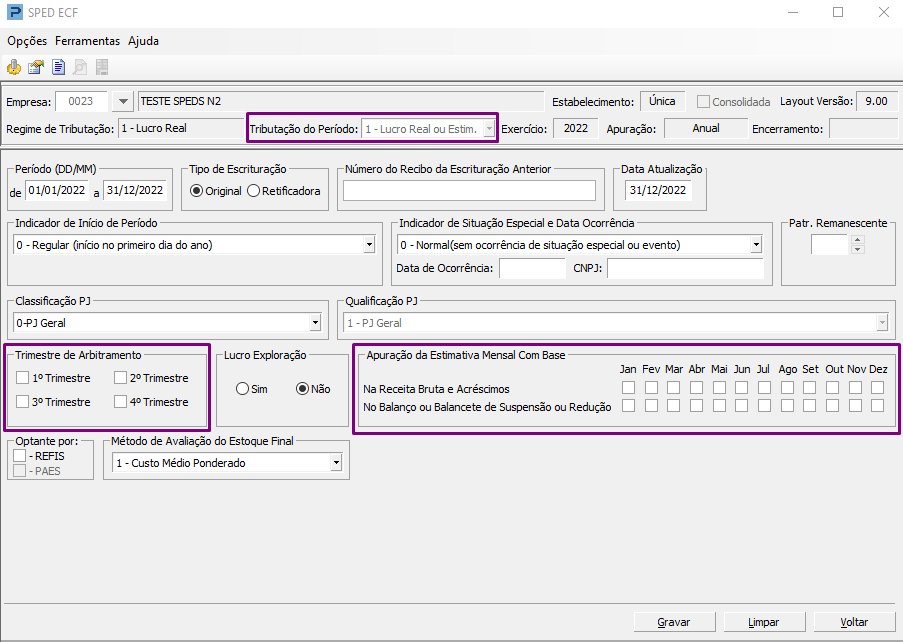Check Jun in the Receita Bruta e Acréscimos row
Screen dimensions: 903x642
click(x=742, y=388)
